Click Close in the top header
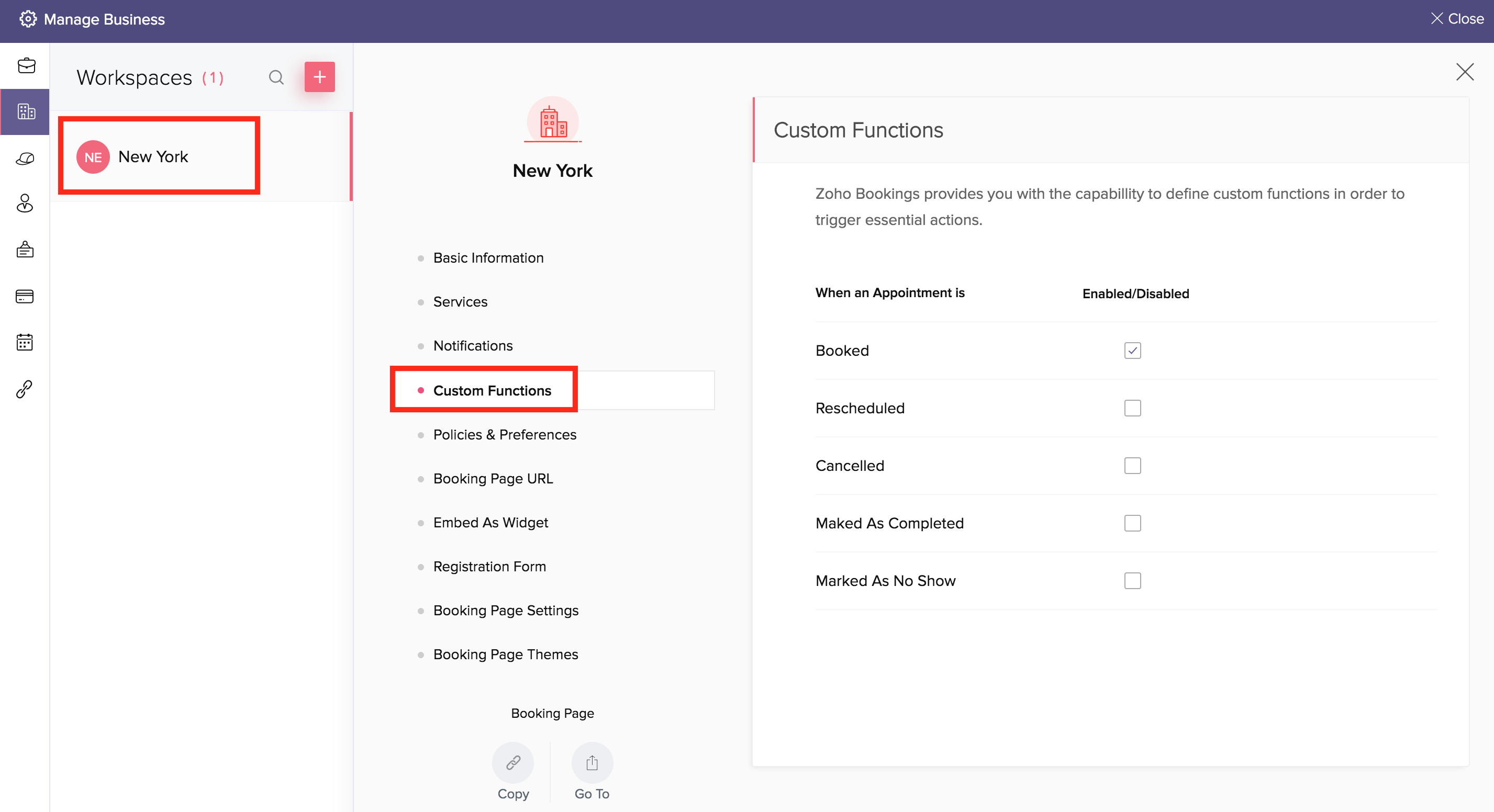This screenshot has height=812, width=1494. point(1457,19)
